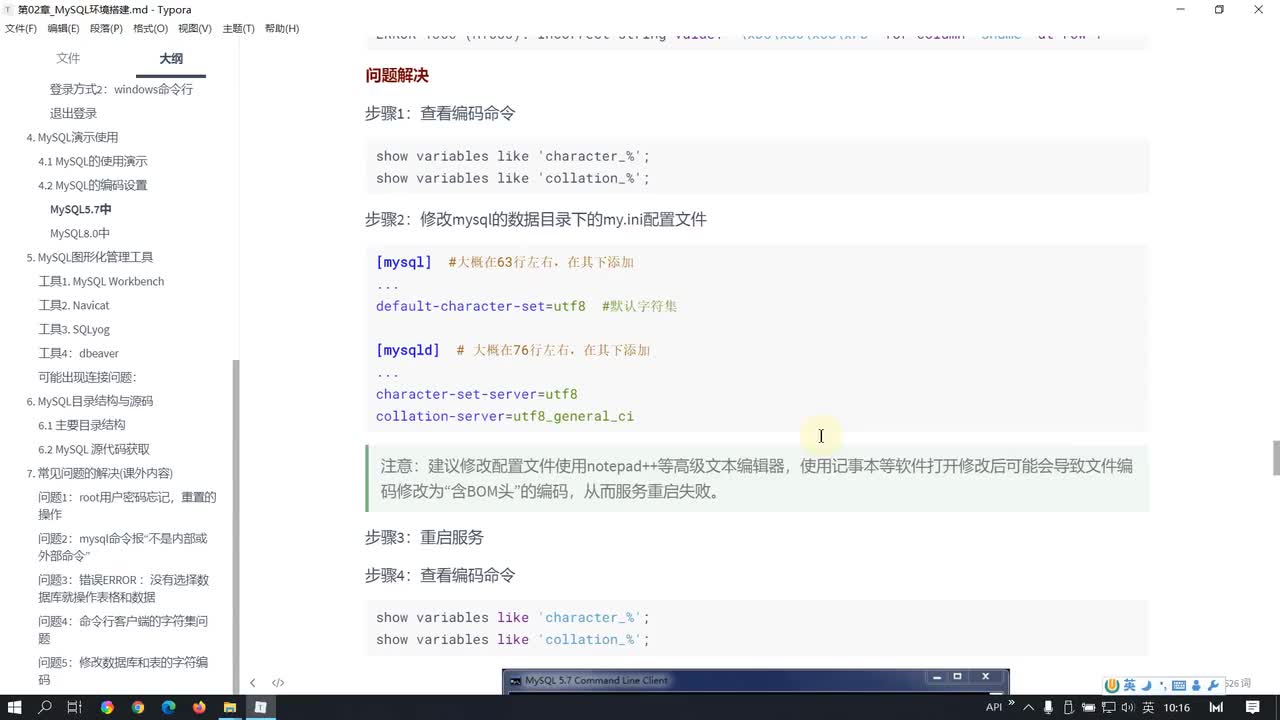The width and height of the screenshot is (1280, 720).
Task: Click the 526 词 word count
Action: click(x=1239, y=683)
